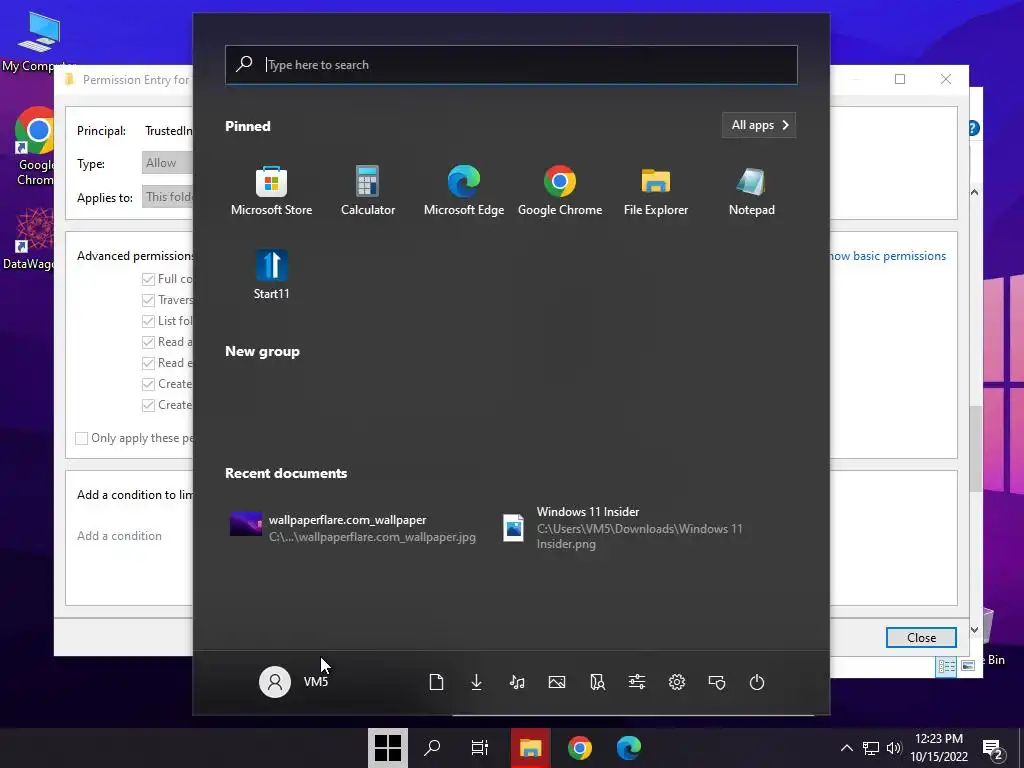
Task: Click the icon left of power button
Action: tap(717, 682)
